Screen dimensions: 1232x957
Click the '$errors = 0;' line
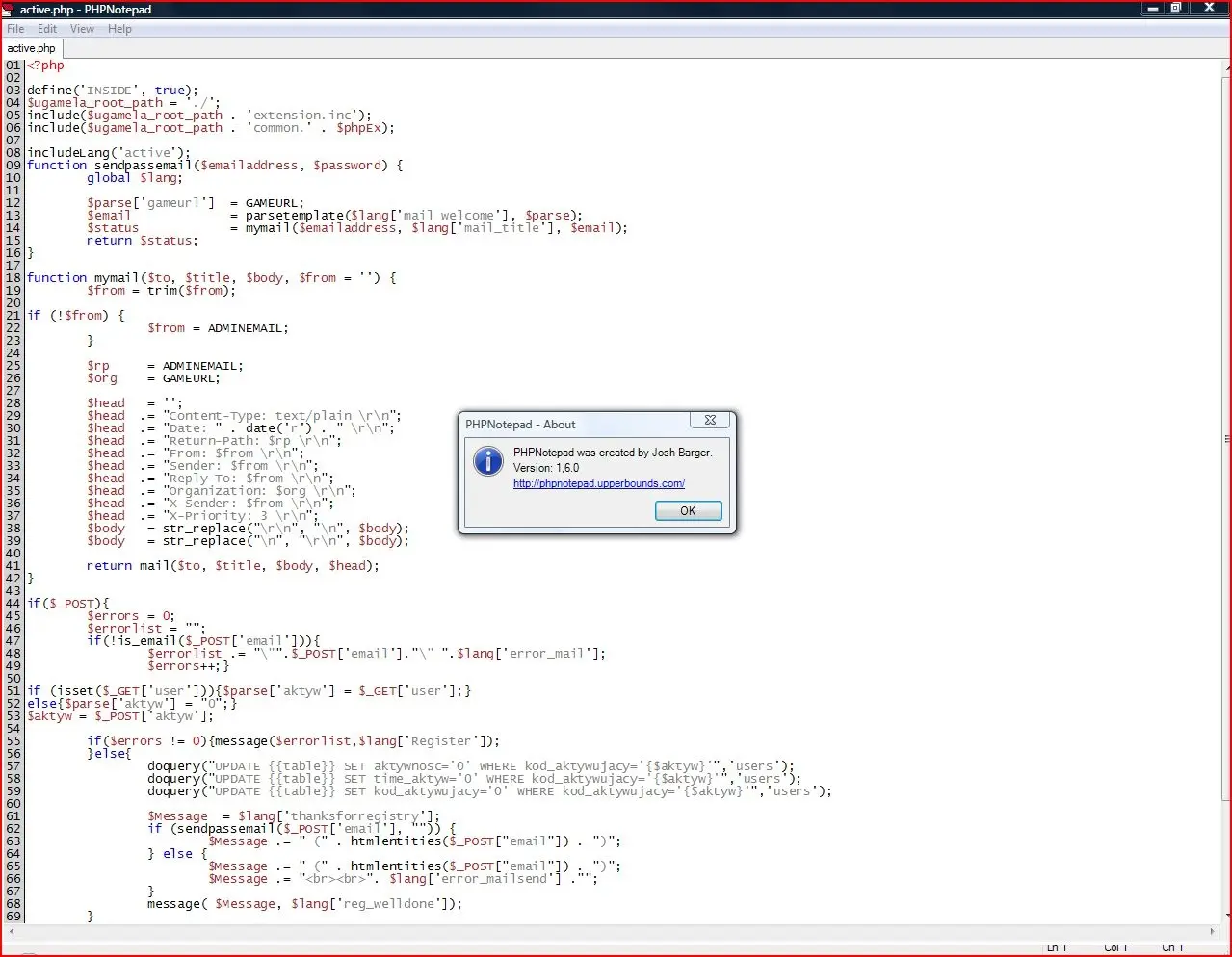coord(130,616)
